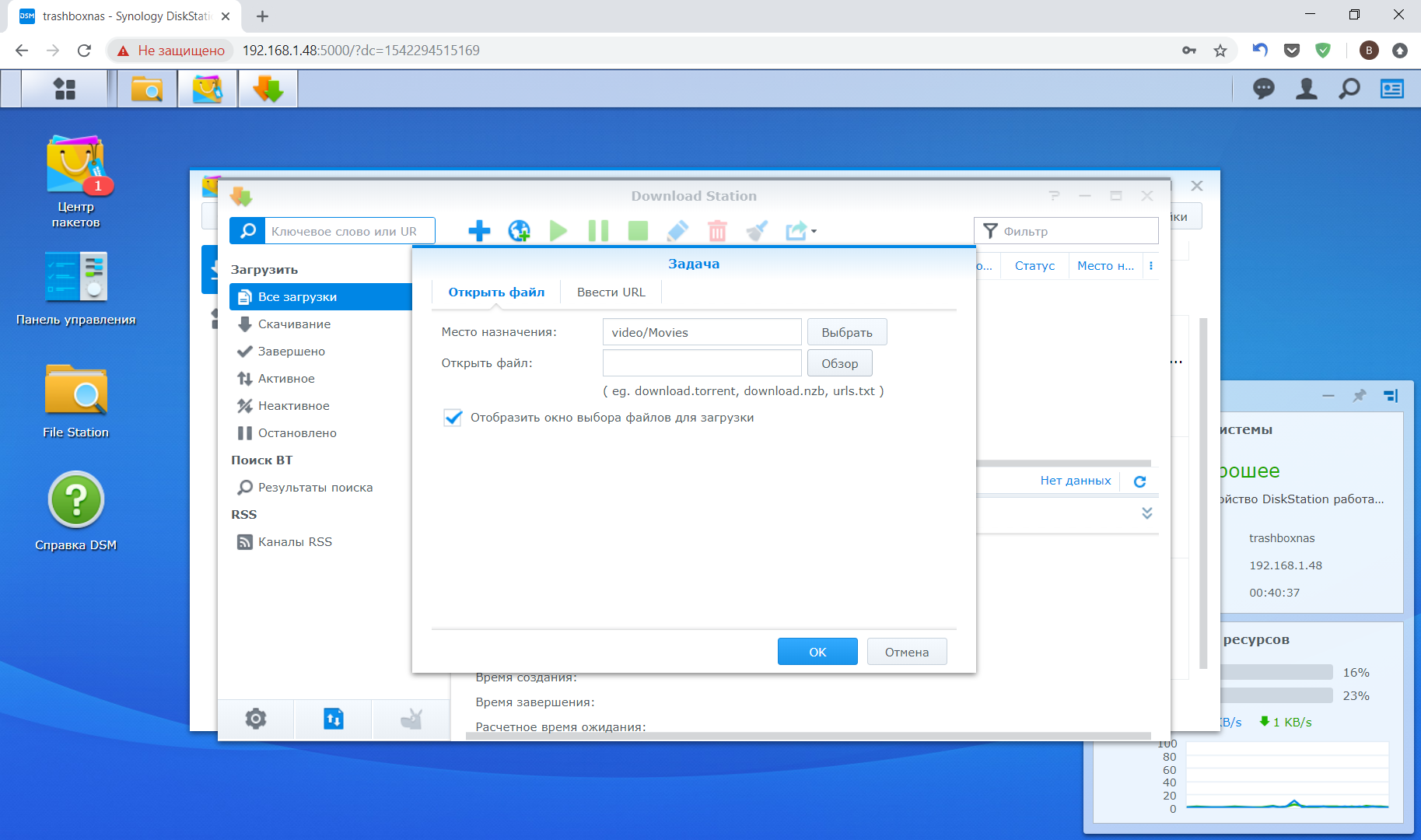This screenshot has height=840, width=1421.
Task: Open Панель управления desktop shortcut
Action: (x=75, y=289)
